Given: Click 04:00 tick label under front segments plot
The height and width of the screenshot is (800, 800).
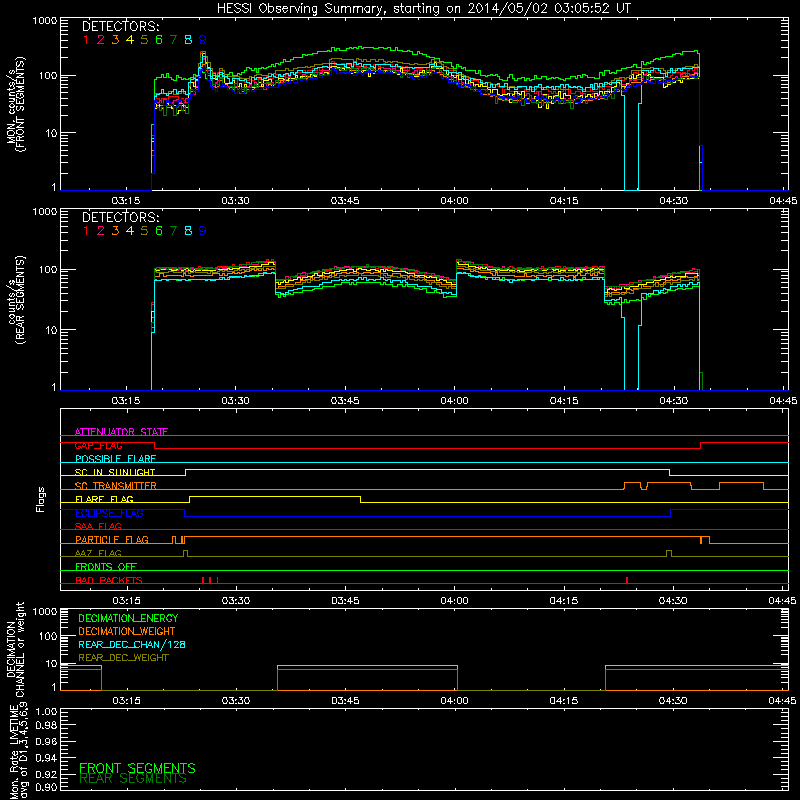Looking at the screenshot, I should tap(454, 201).
